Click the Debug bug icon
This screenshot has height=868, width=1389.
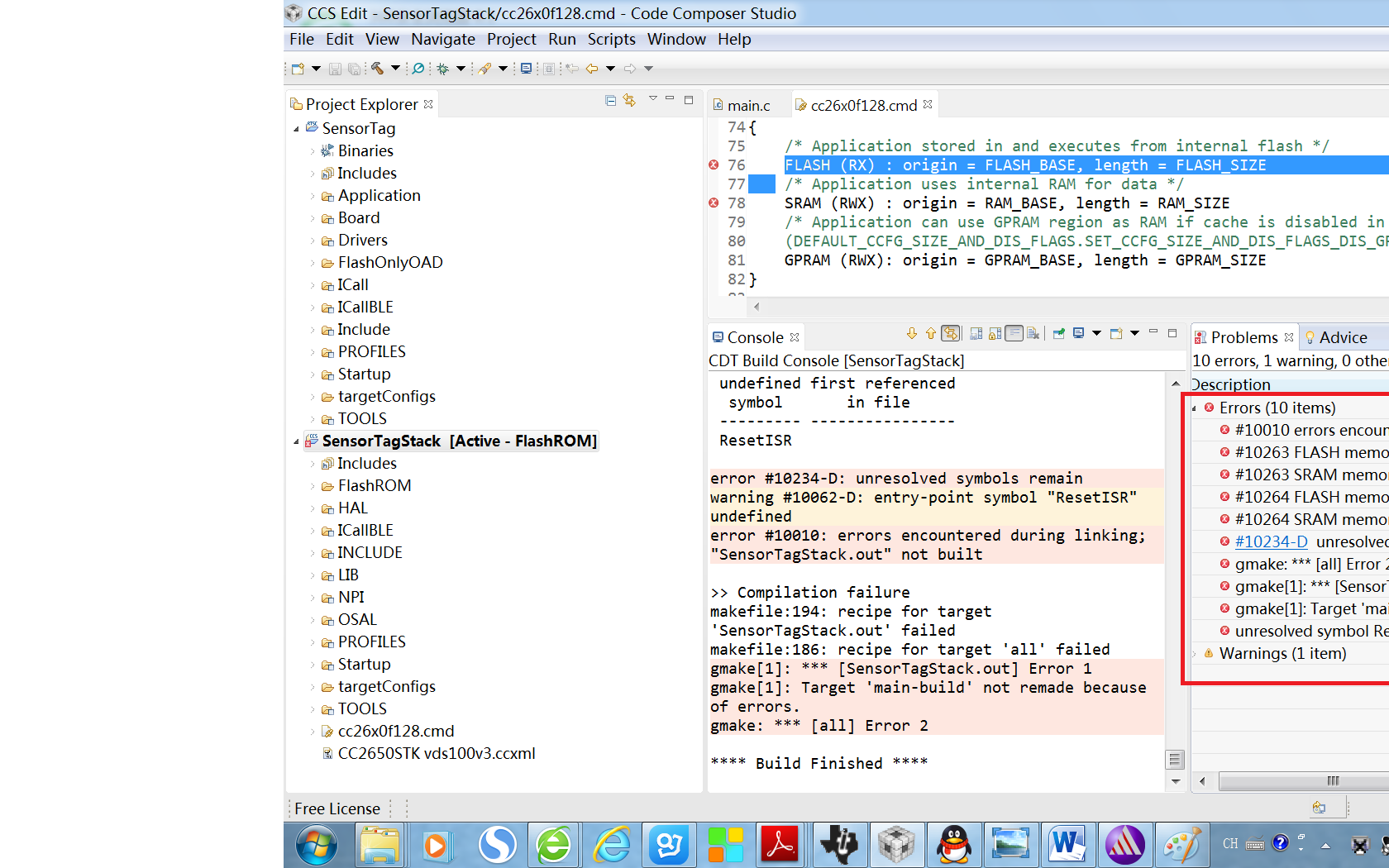tap(443, 69)
